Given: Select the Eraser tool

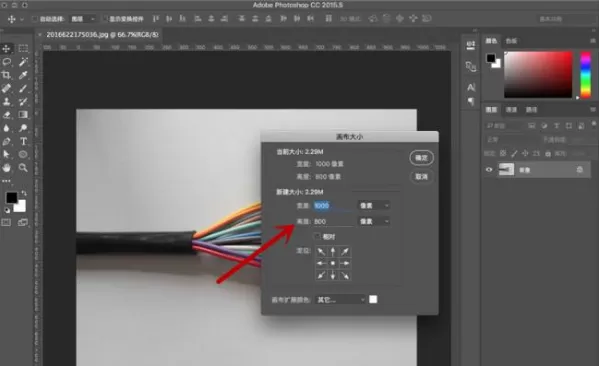Looking at the screenshot, I should point(6,115).
